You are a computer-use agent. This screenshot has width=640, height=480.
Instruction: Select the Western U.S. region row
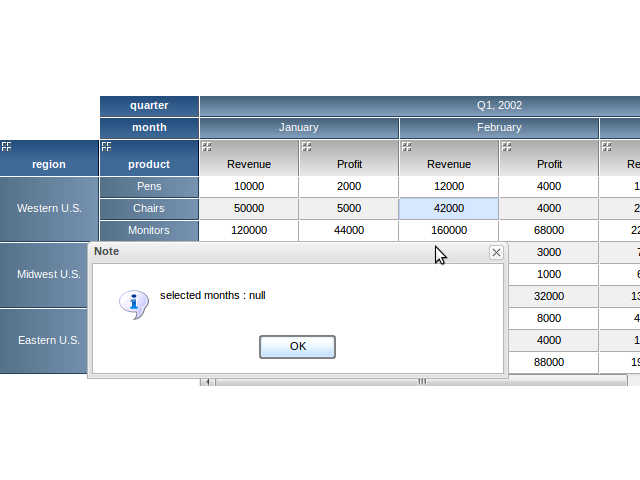(49, 209)
